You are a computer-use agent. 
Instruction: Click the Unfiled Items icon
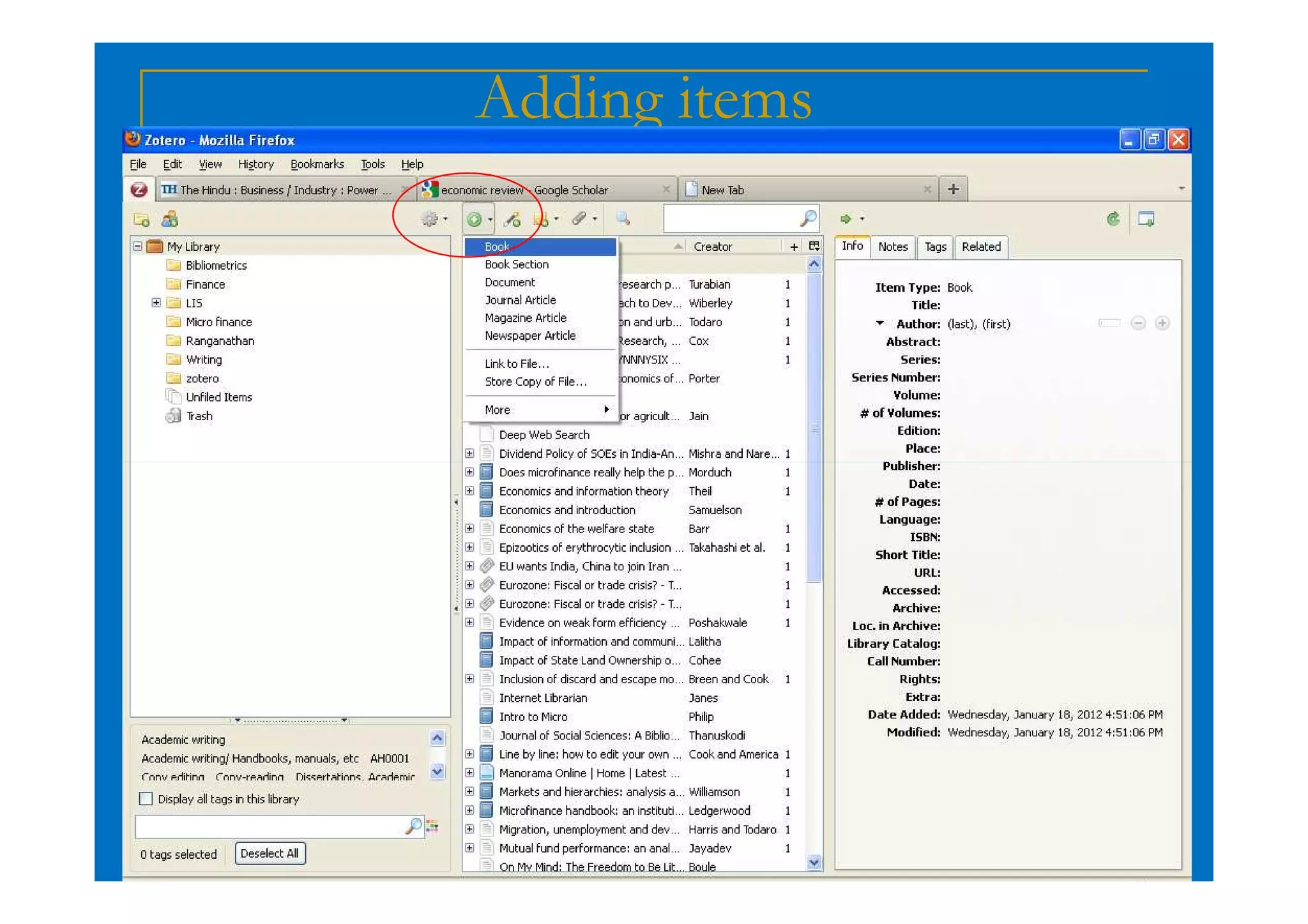click(173, 397)
